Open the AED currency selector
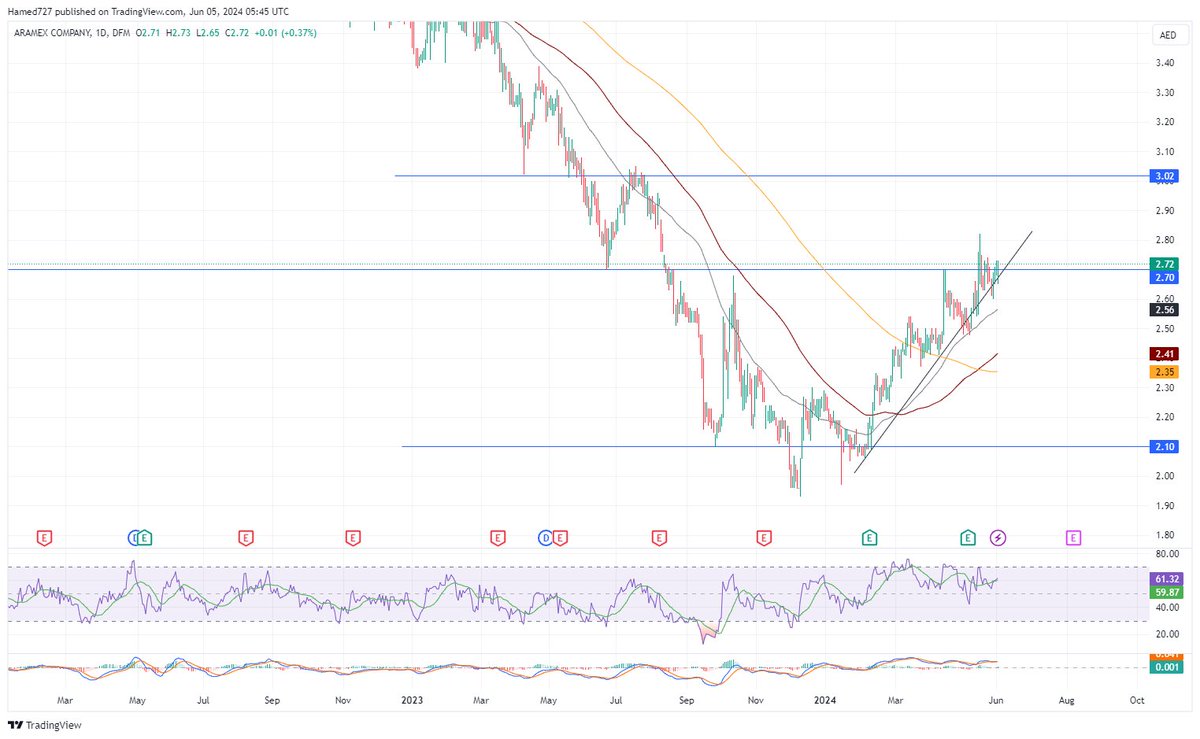This screenshot has width=1200, height=739. (x=1168, y=34)
